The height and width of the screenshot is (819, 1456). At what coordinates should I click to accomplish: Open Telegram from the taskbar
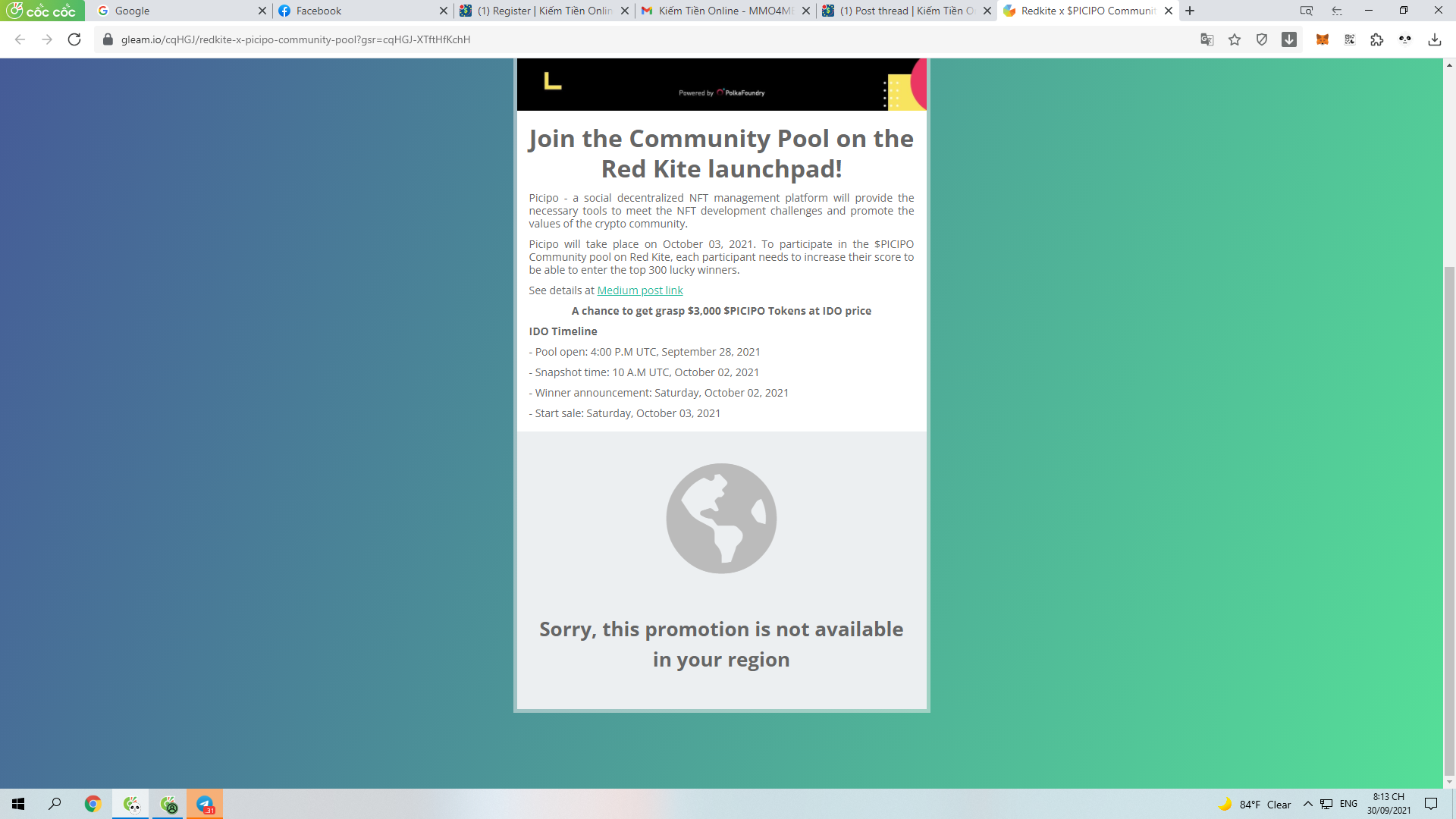click(x=205, y=804)
